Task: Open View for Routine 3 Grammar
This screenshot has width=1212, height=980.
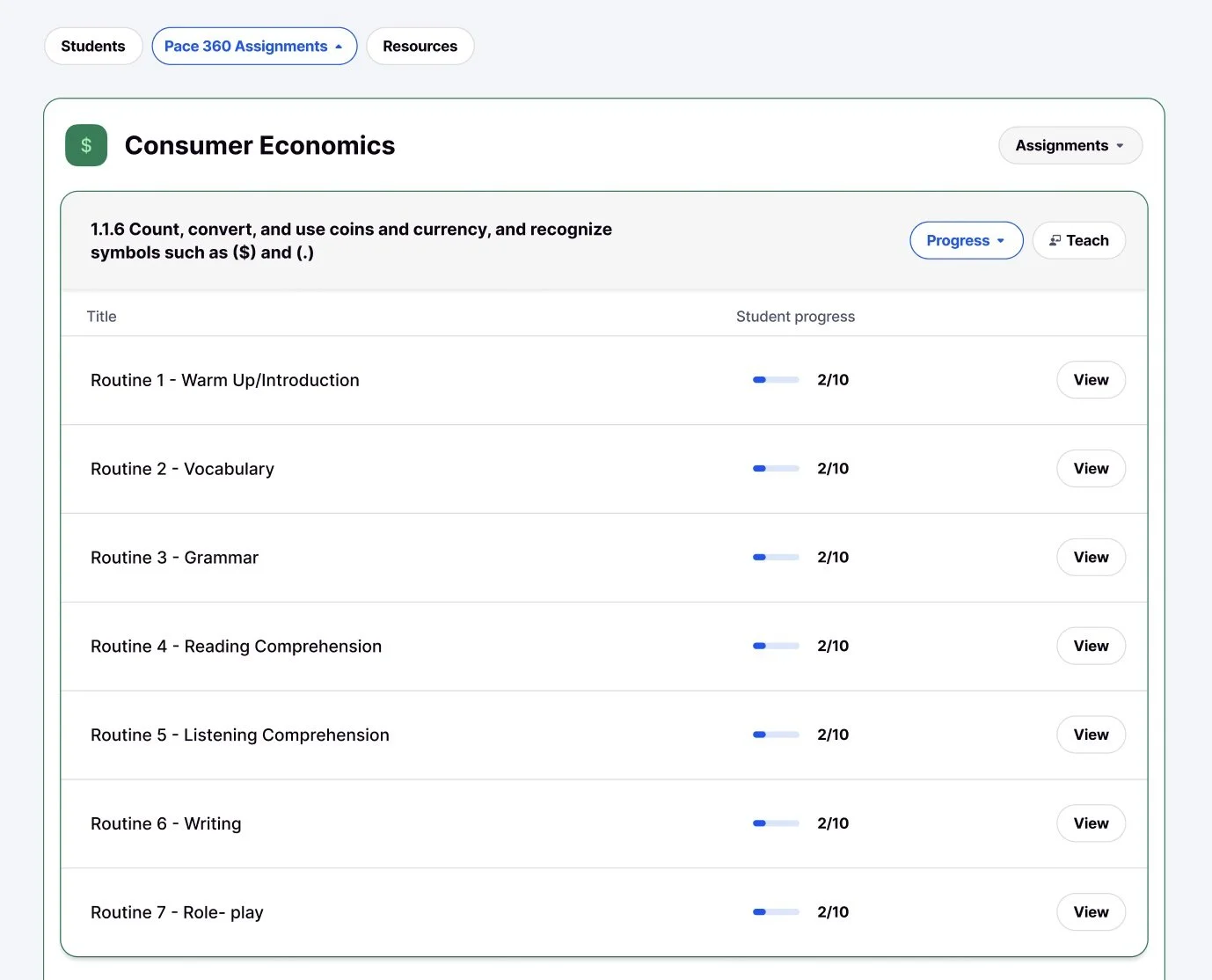Action: tap(1091, 558)
